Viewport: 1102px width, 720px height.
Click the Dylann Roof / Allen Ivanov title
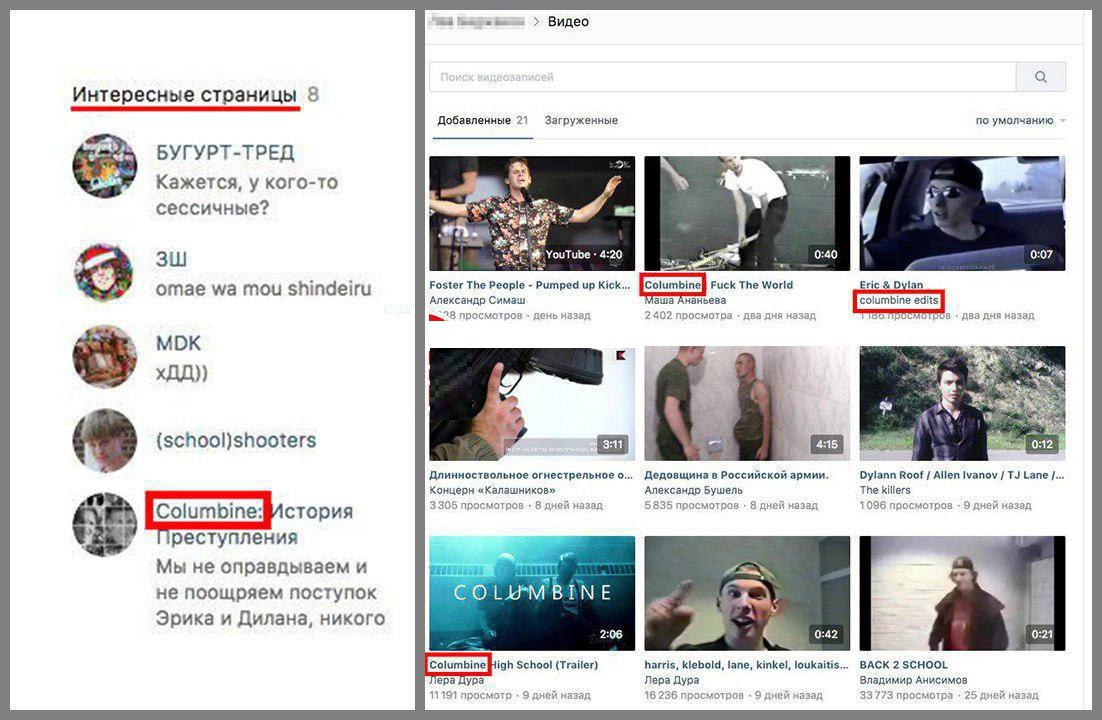(x=962, y=475)
